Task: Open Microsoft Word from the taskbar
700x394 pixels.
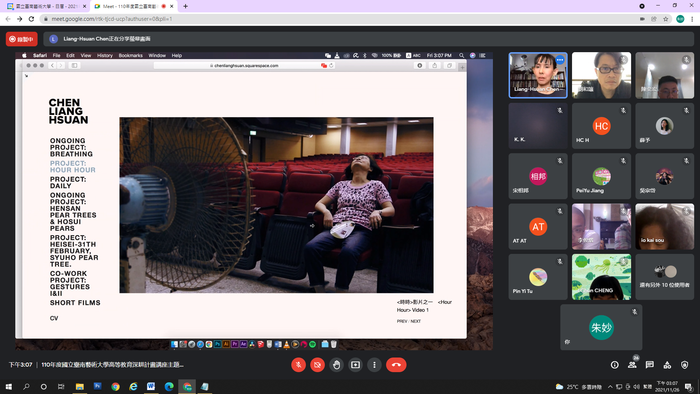Action: (151, 386)
